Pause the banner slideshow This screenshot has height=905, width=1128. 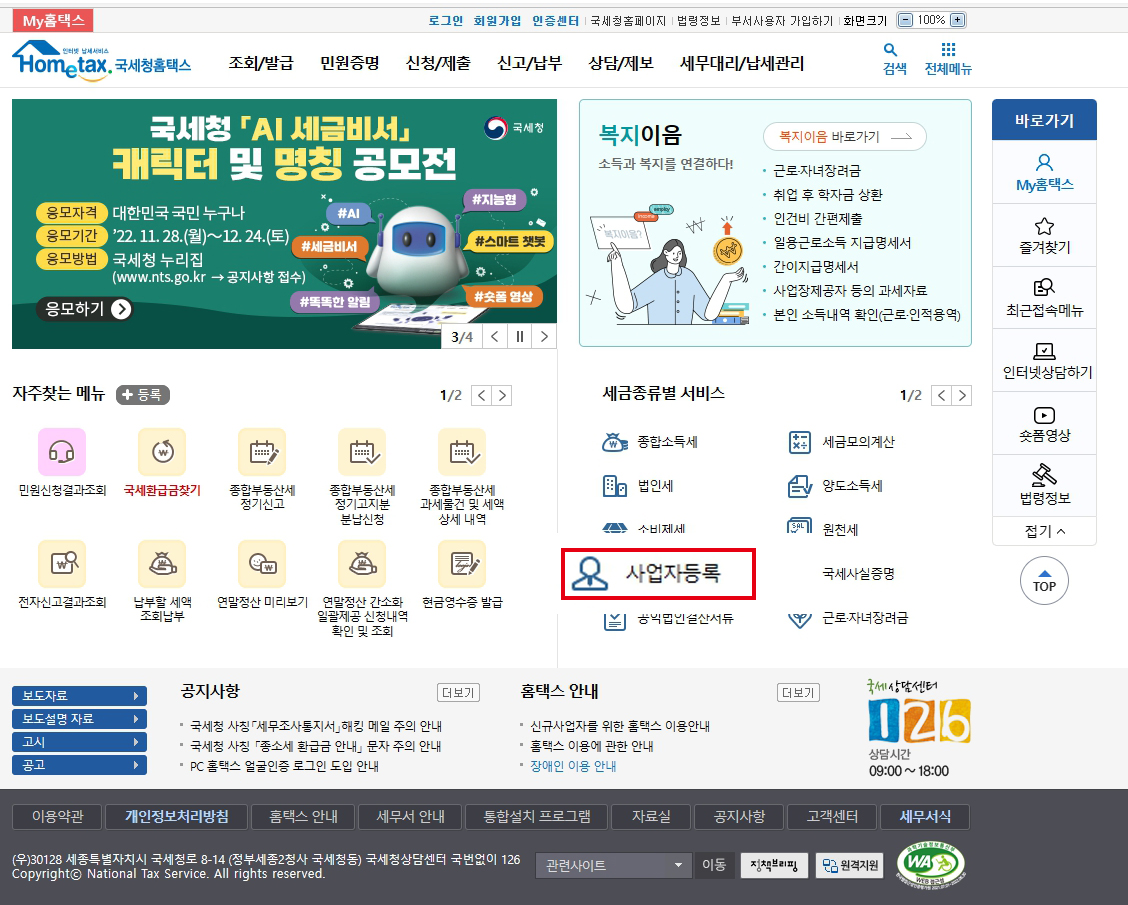pyautogui.click(x=519, y=337)
